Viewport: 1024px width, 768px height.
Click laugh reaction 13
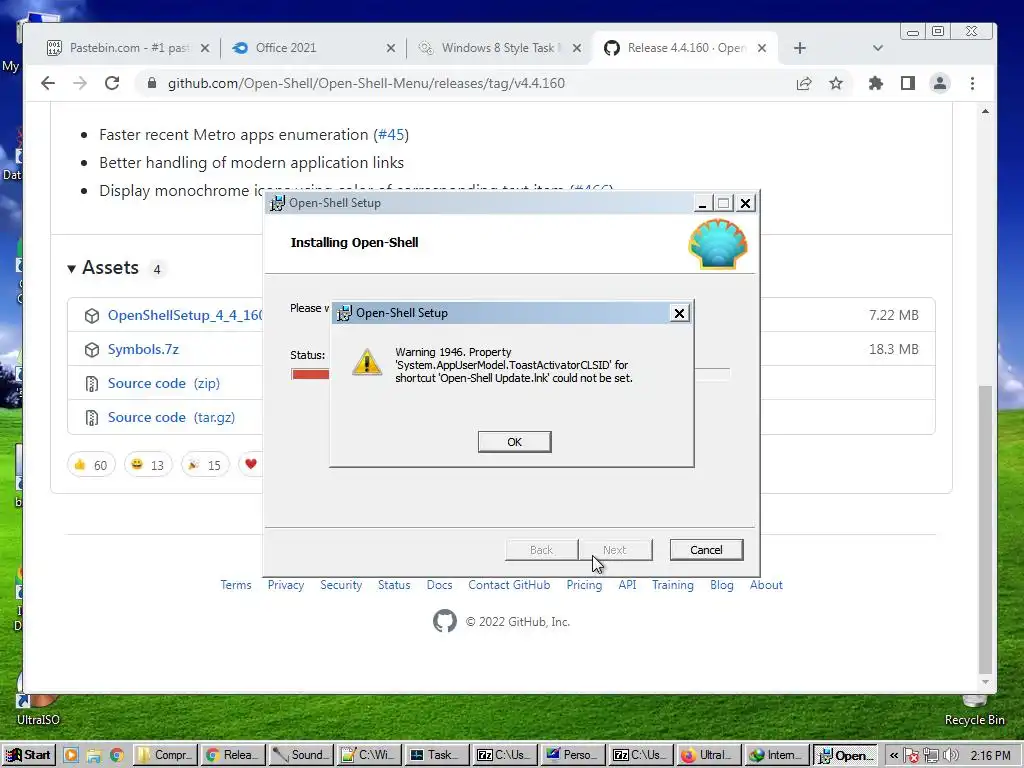tap(148, 465)
